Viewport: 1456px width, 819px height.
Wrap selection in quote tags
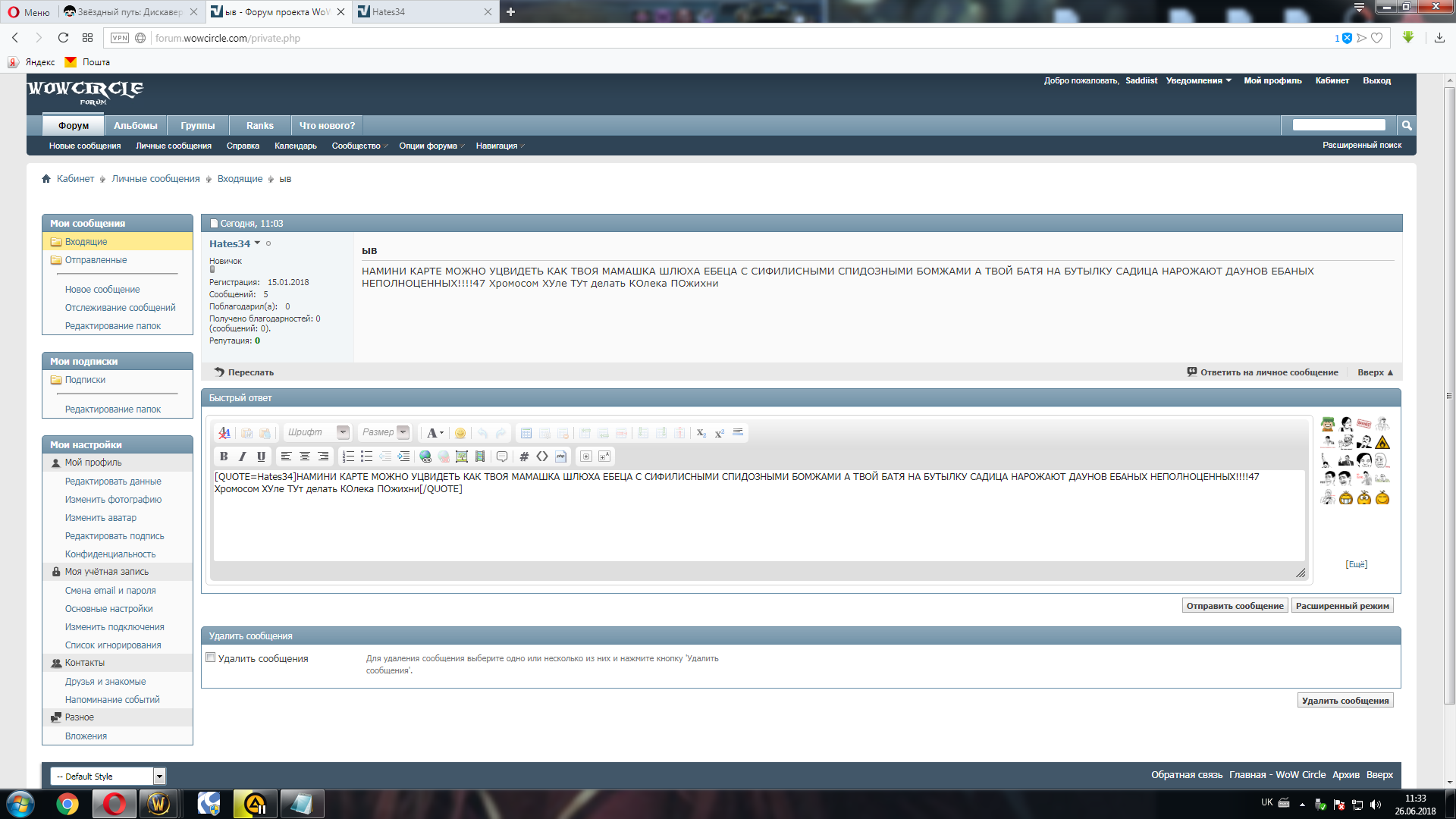(x=502, y=457)
